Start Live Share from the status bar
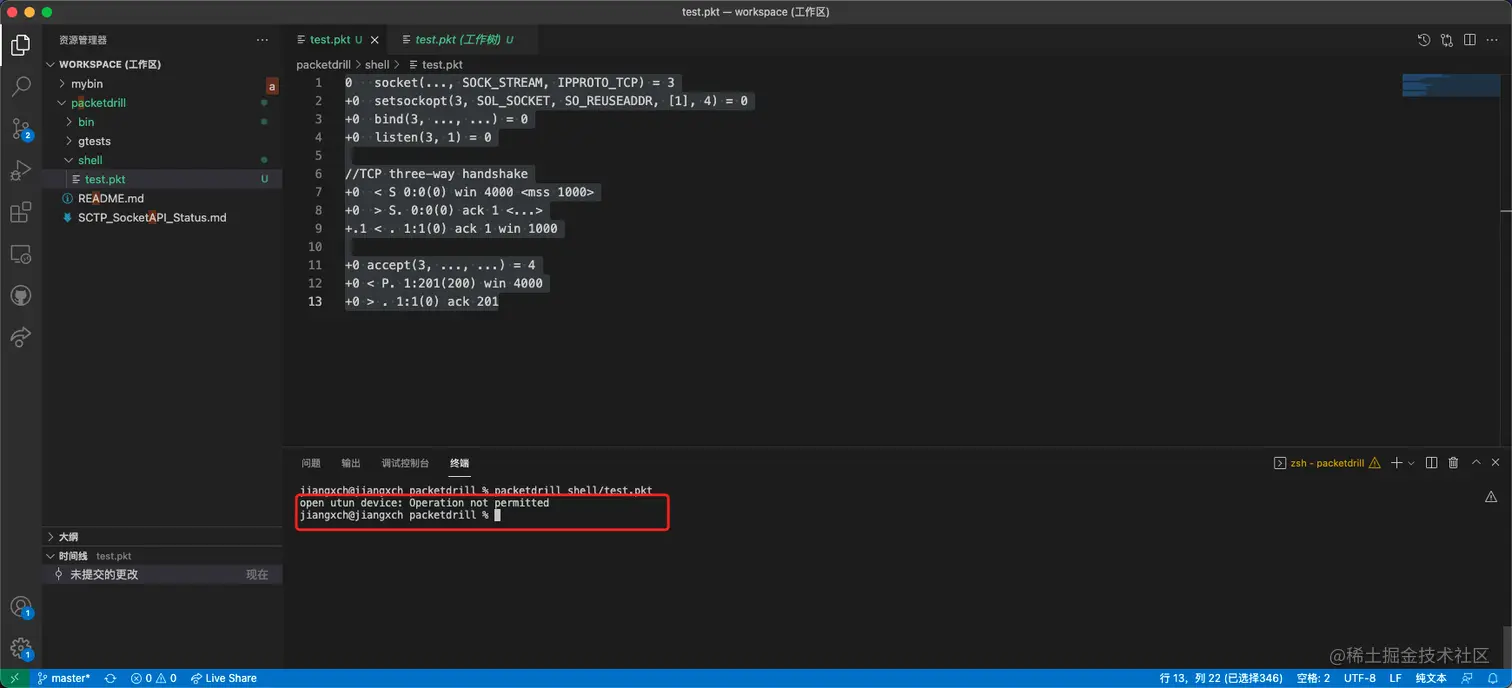The image size is (1512, 688). [x=223, y=678]
